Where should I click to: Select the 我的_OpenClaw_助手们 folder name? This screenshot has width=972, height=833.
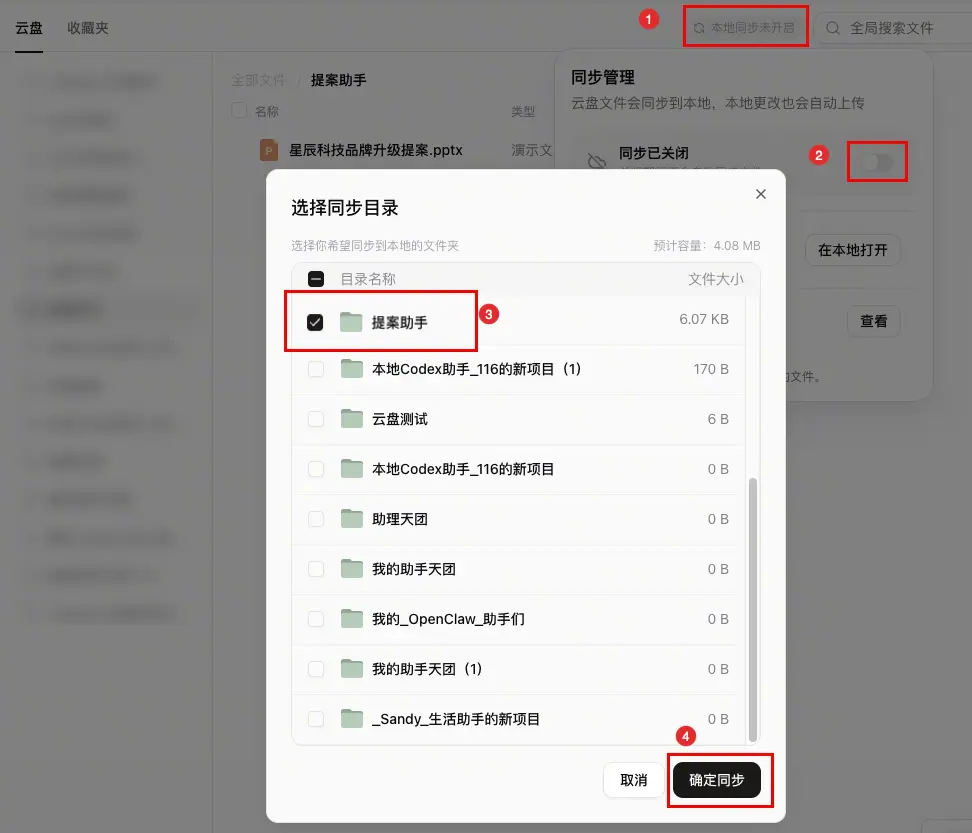[448, 619]
